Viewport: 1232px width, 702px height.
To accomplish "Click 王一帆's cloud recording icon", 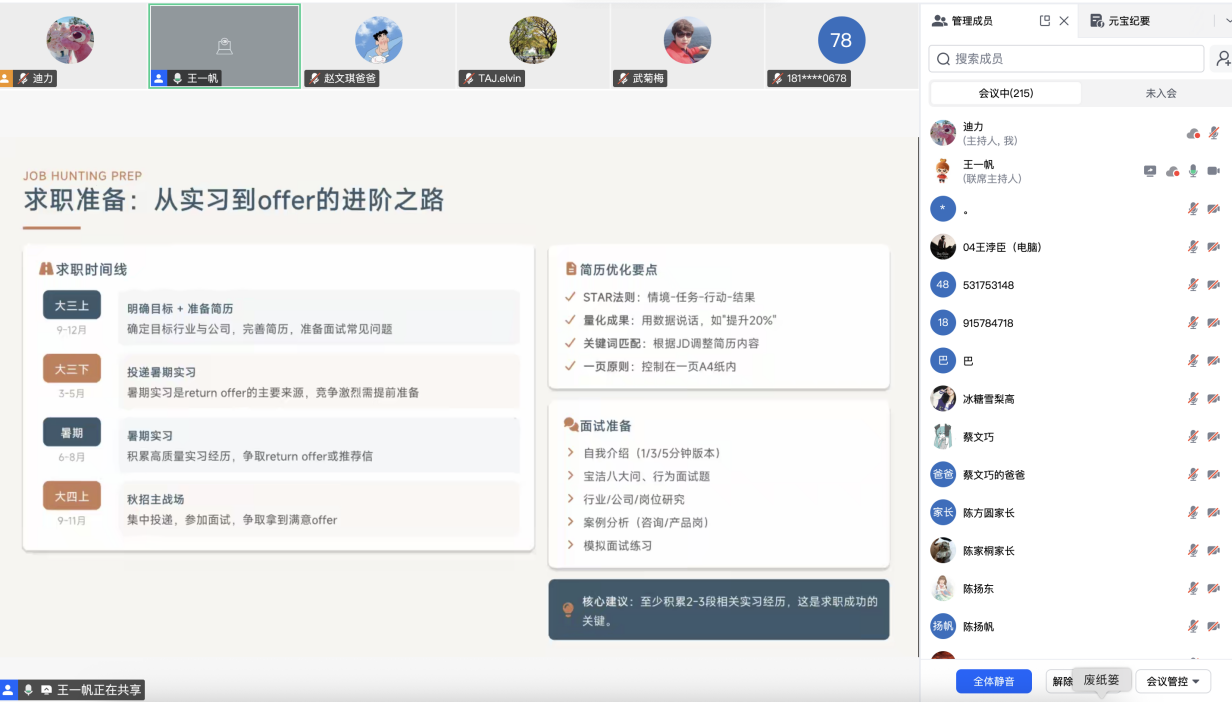I will point(1172,171).
